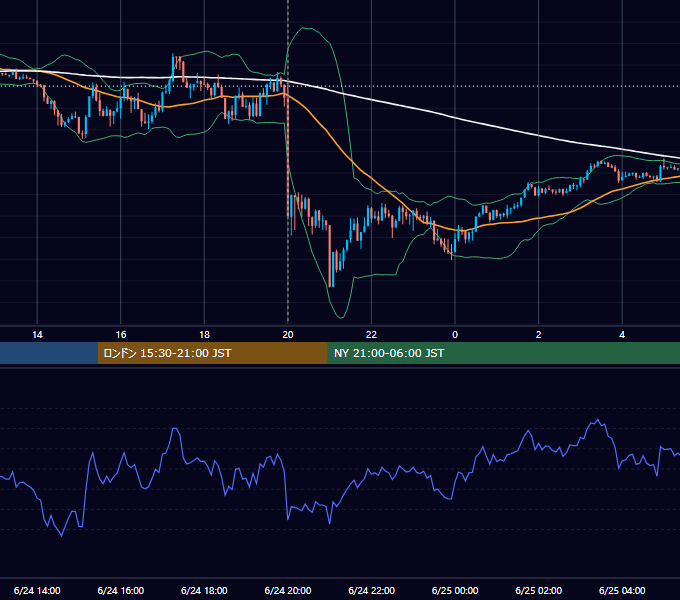Viewport: 680px width, 600px height.
Task: Click hour label 16 on price chart axis
Action: (121, 335)
